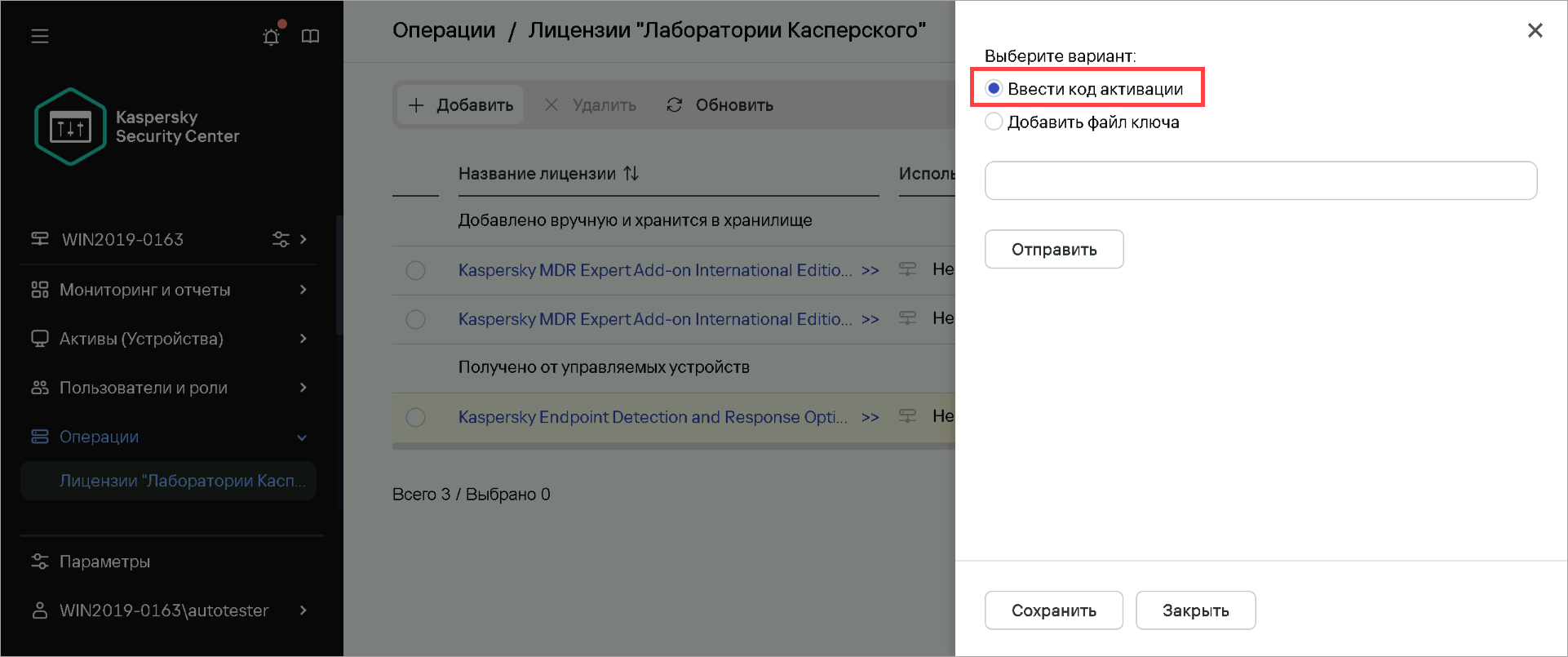The height and width of the screenshot is (657, 1568).
Task: Click the "Operations" breadcrumb in the header
Action: tap(444, 30)
